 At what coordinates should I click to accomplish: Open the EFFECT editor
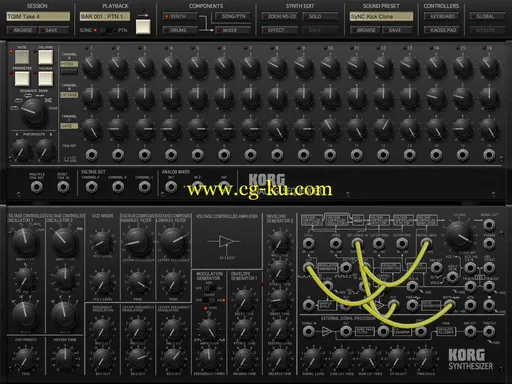[x=279, y=30]
